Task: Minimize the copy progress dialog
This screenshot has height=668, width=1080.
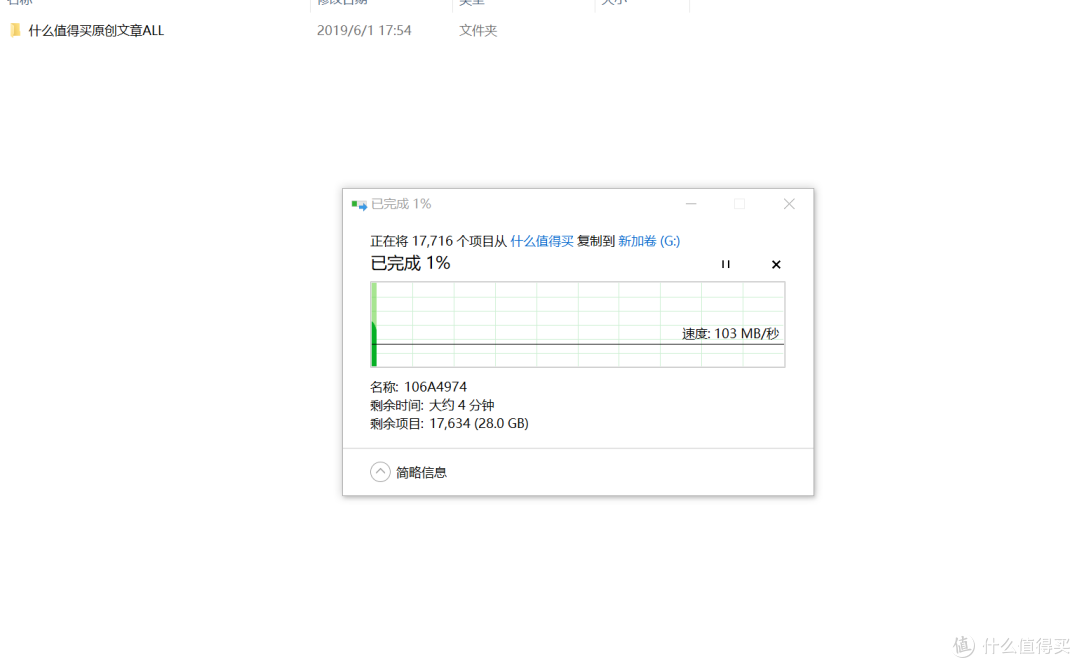Action: click(691, 204)
